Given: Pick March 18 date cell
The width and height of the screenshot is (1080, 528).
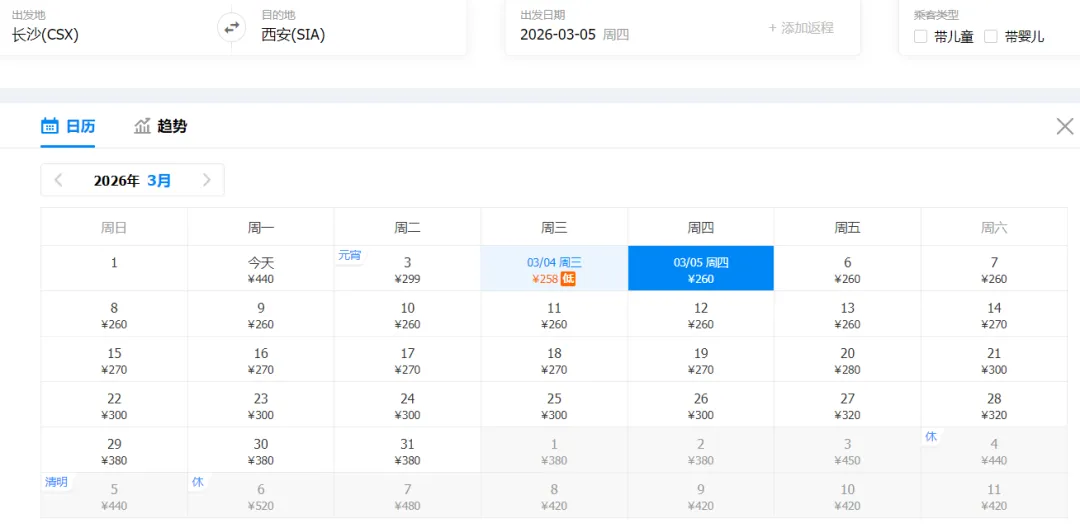Looking at the screenshot, I should coord(554,359).
